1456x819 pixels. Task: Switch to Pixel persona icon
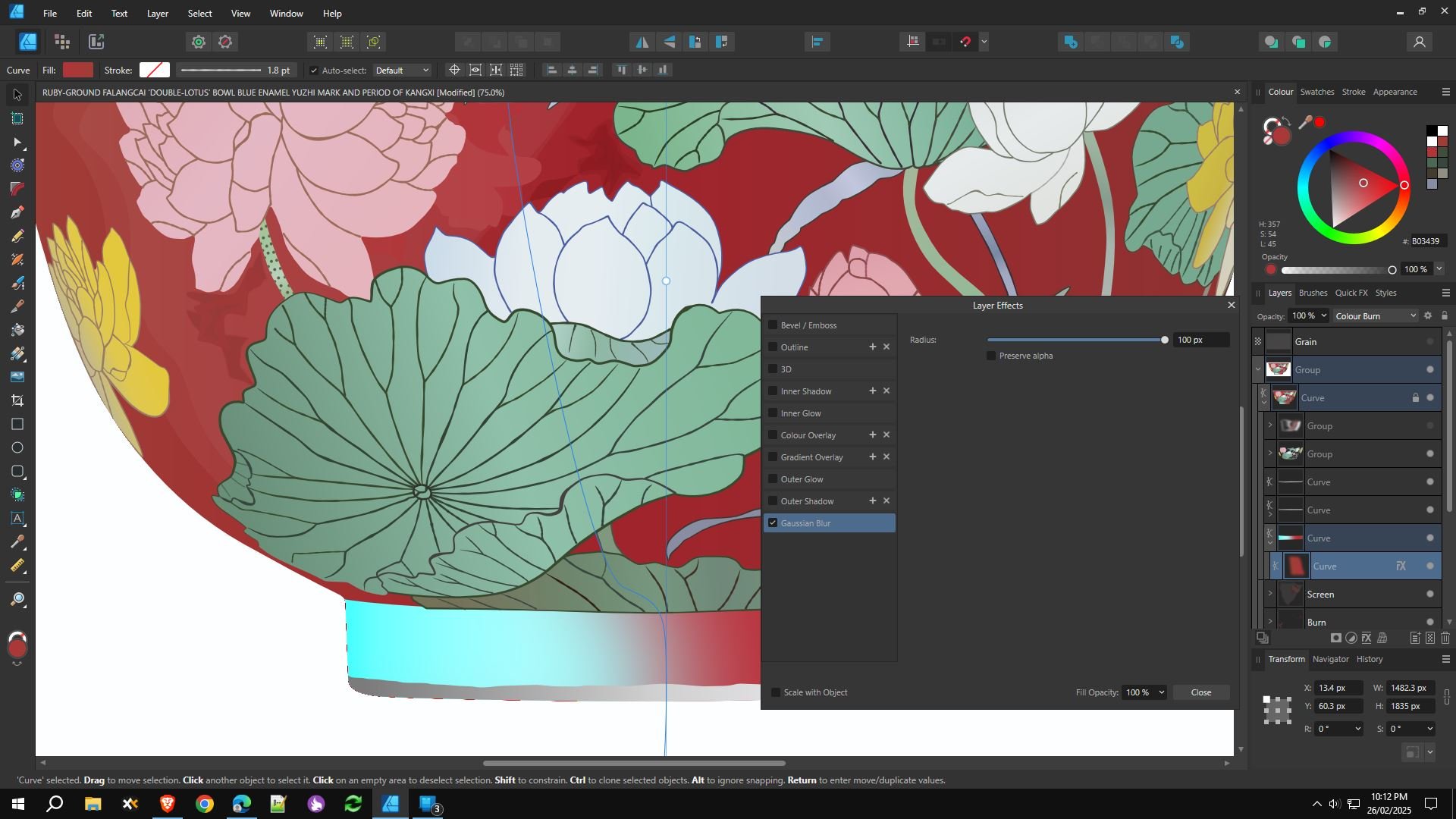tap(62, 42)
